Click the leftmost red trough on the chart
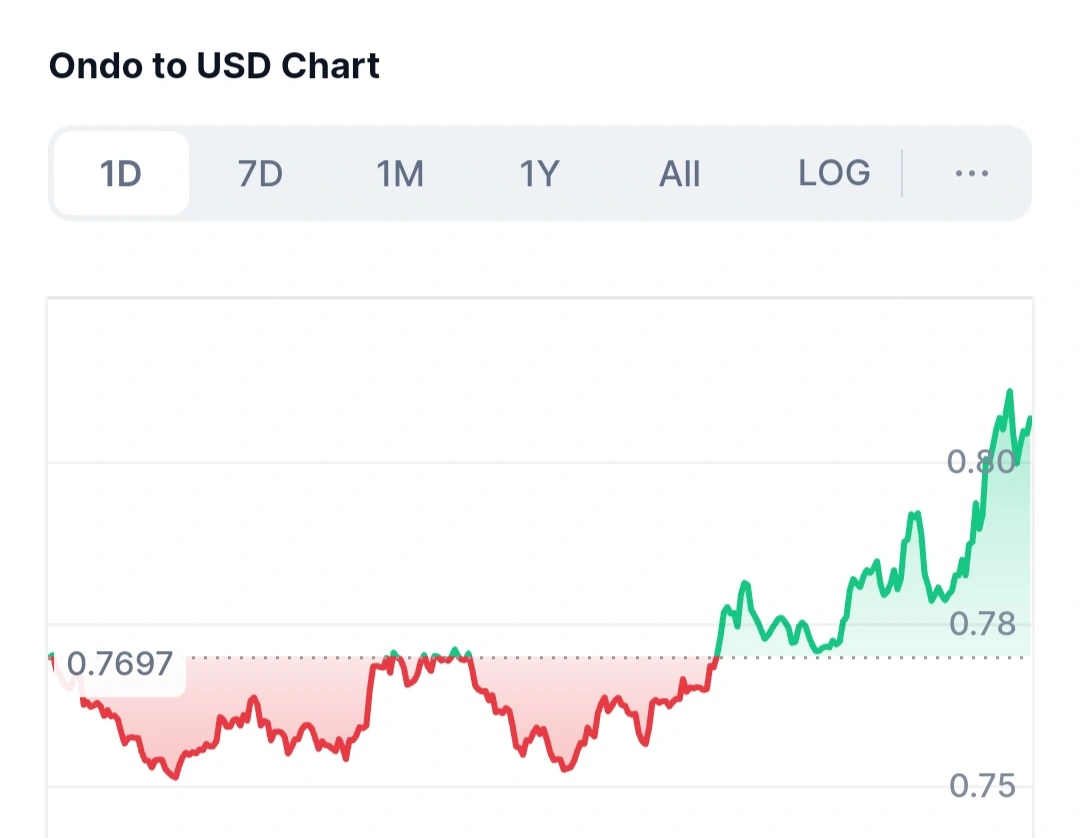 click(x=176, y=777)
